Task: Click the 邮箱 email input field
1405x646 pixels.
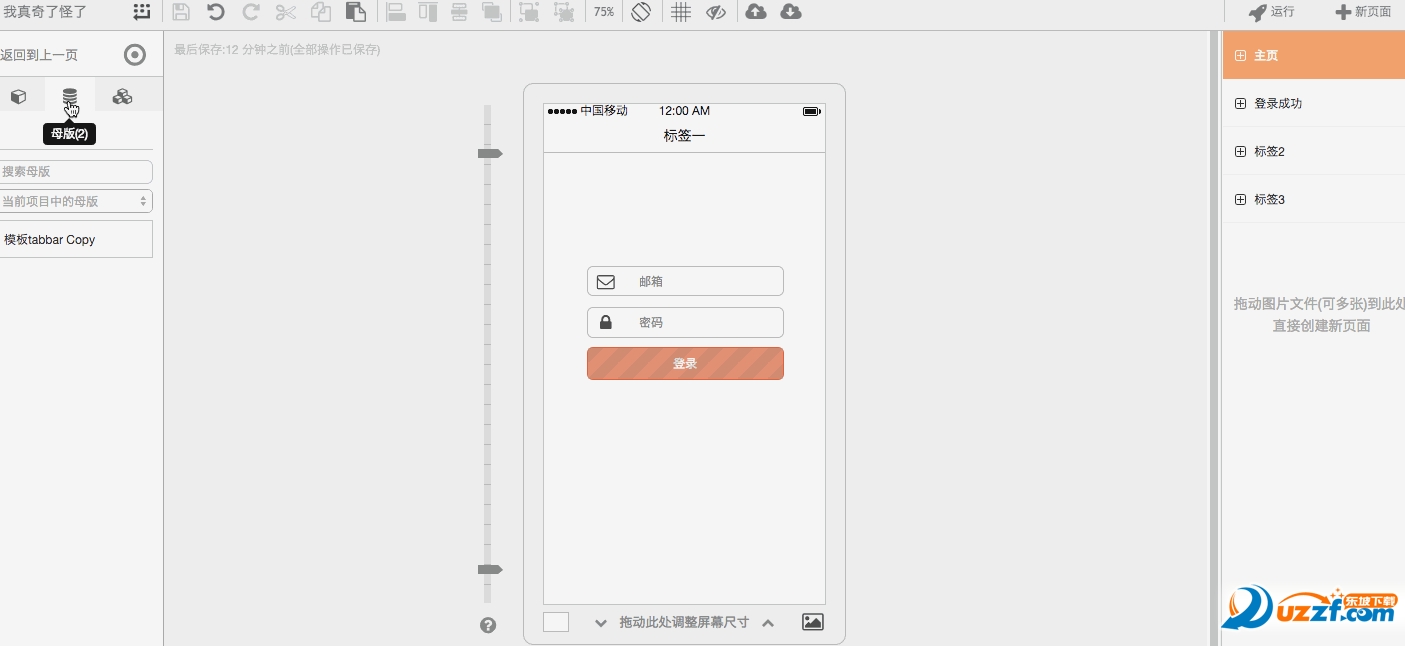Action: click(x=685, y=281)
